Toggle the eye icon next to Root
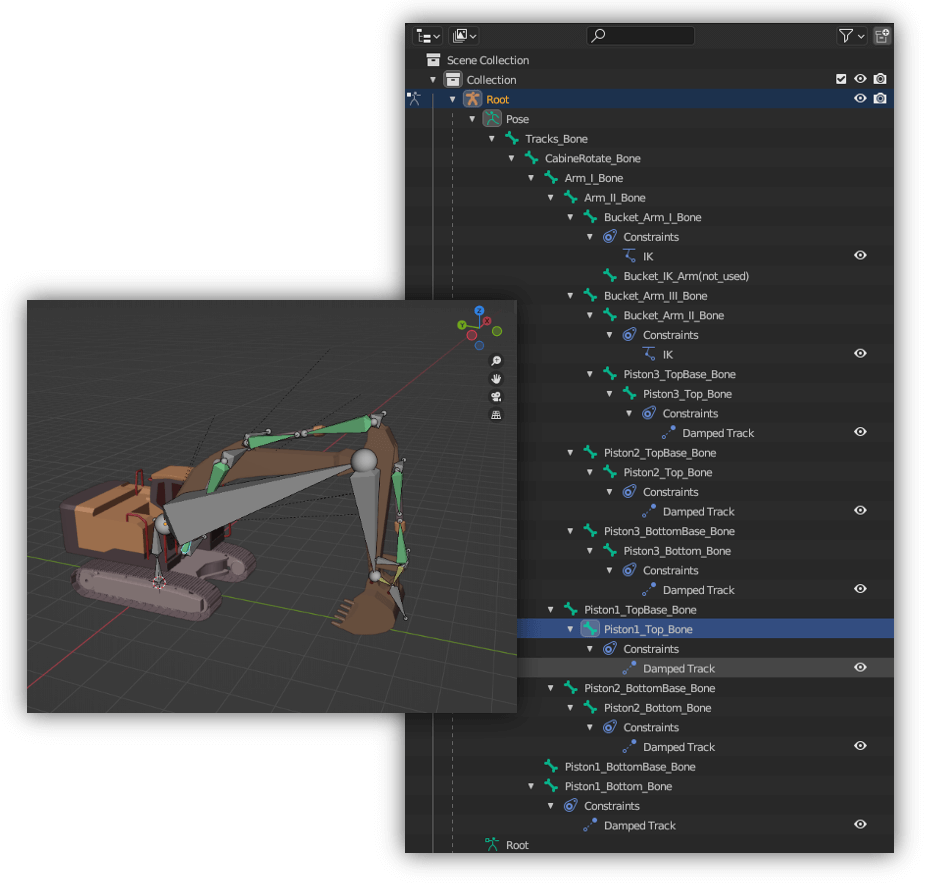926x883 pixels. [859, 98]
